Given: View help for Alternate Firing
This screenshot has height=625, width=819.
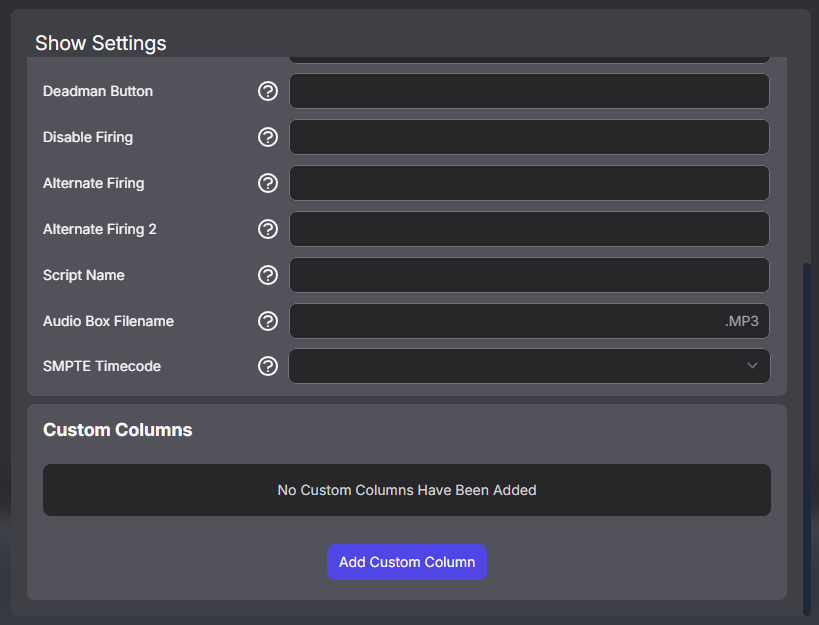Looking at the screenshot, I should point(267,183).
